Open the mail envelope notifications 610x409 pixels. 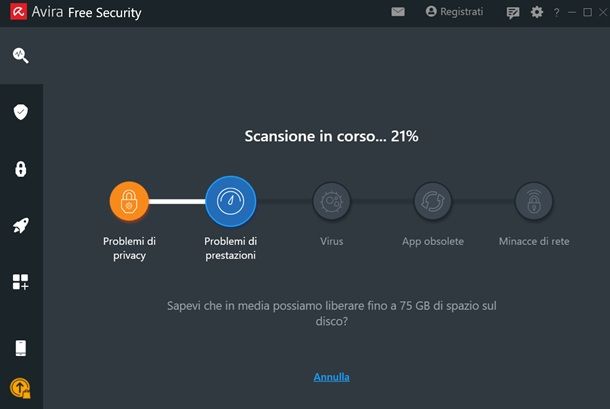coord(398,12)
